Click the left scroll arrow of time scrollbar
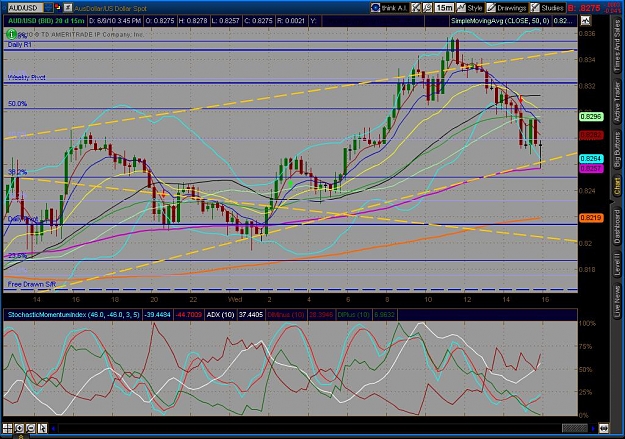This screenshot has width=625, height=439. click(53, 429)
